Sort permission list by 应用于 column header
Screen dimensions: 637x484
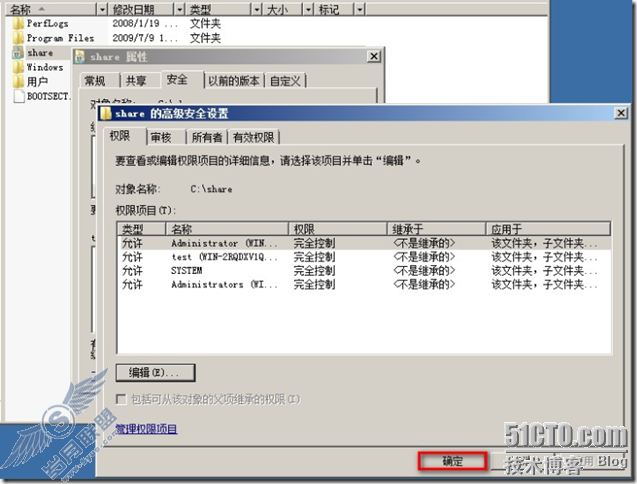548,229
